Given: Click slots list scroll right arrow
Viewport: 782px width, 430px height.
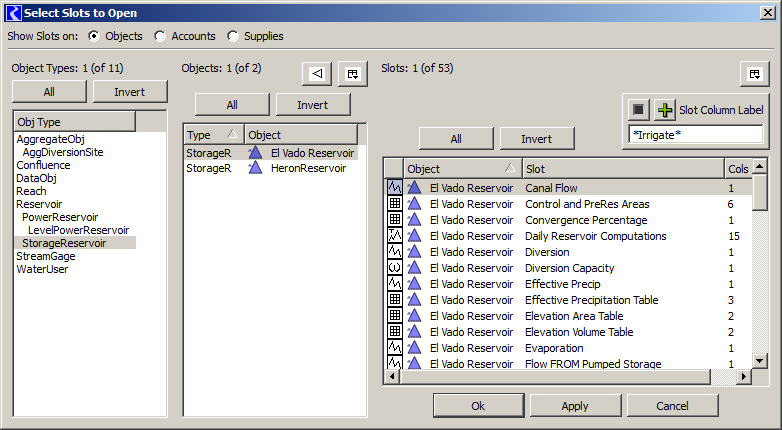Looking at the screenshot, I should (744, 376).
